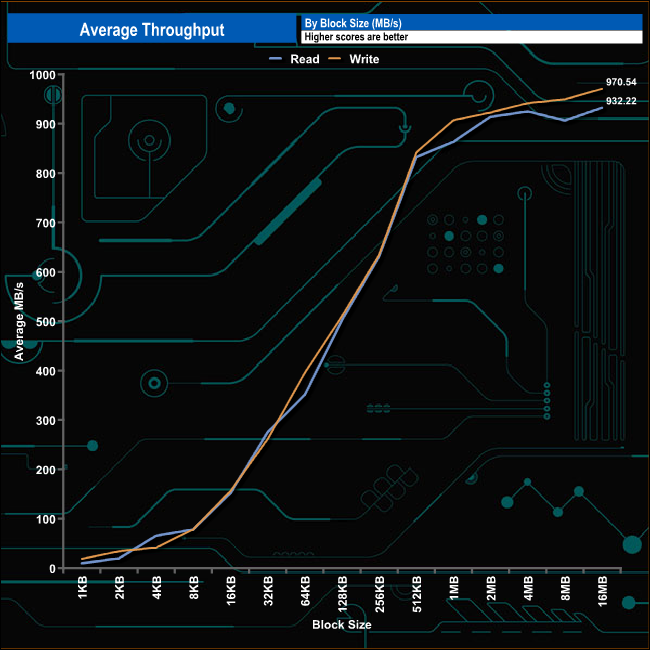Click the 16KB x-axis label
Image resolution: width=650 pixels, height=650 pixels.
(231, 590)
